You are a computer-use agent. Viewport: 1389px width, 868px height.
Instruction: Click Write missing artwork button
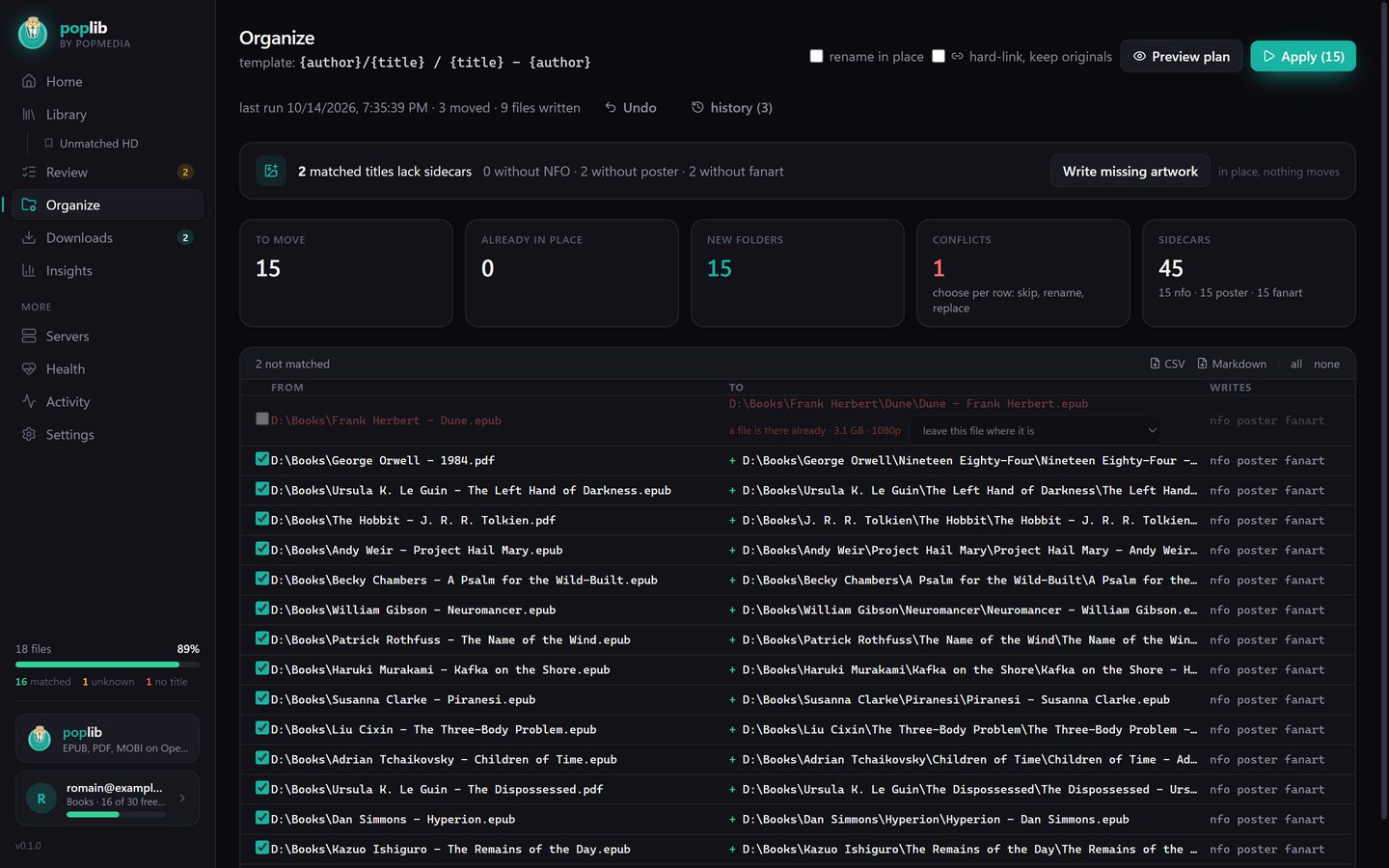pos(1130,171)
